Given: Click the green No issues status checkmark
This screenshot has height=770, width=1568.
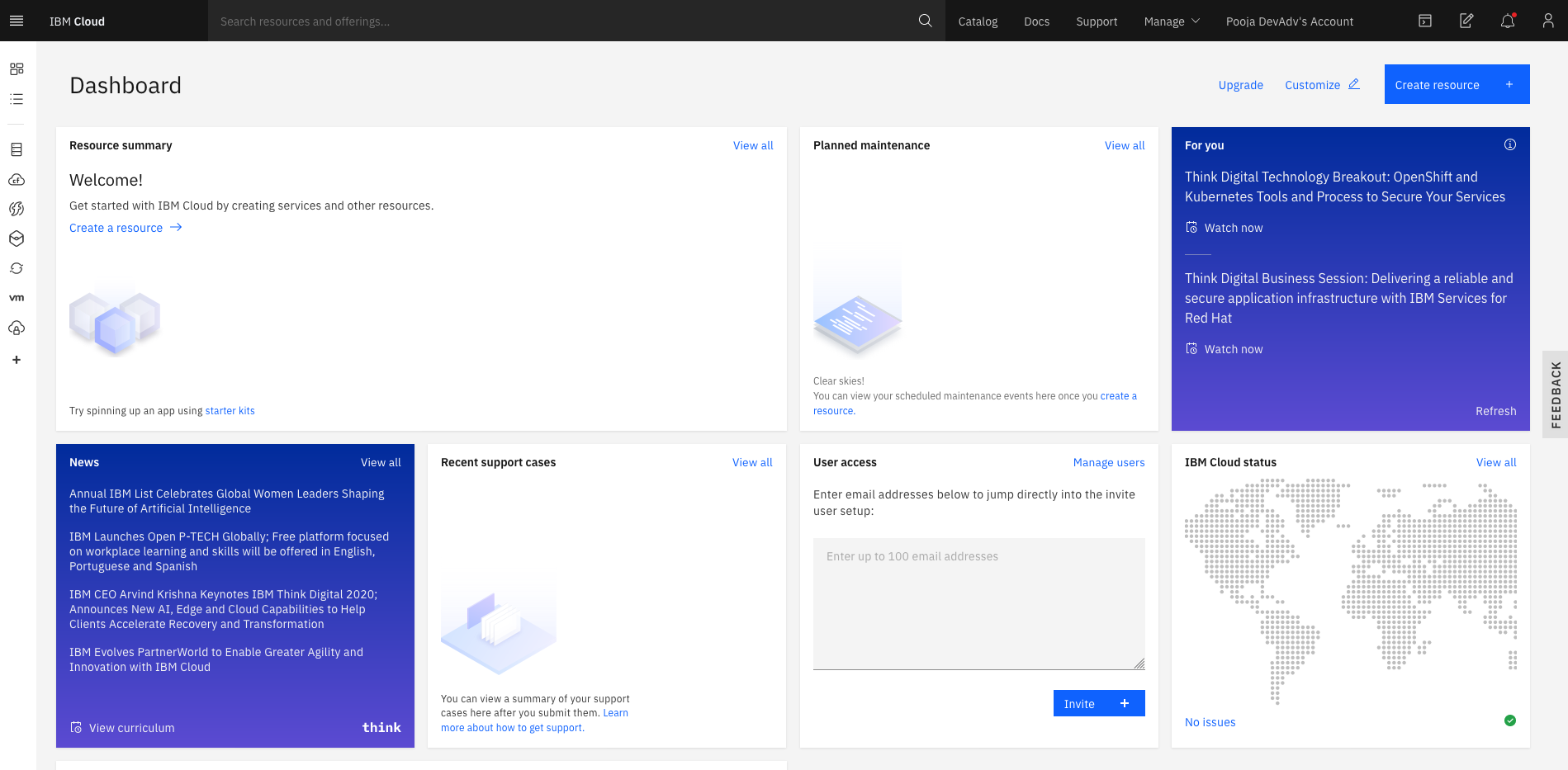Looking at the screenshot, I should click(x=1510, y=720).
